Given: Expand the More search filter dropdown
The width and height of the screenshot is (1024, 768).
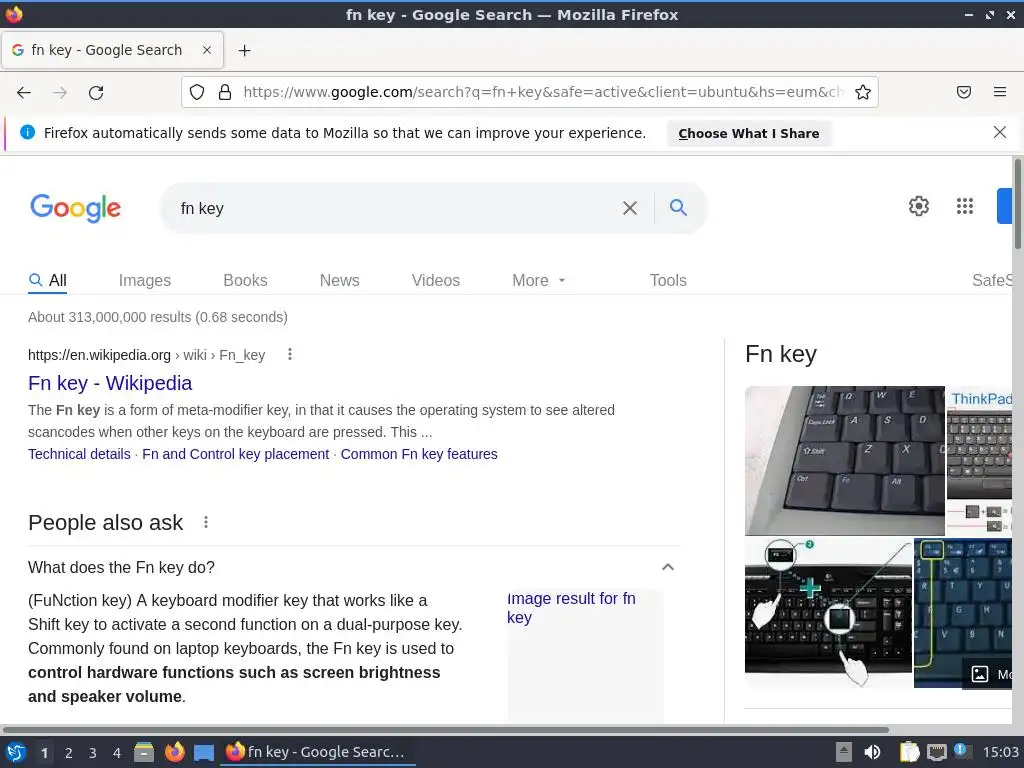Looking at the screenshot, I should pos(538,280).
